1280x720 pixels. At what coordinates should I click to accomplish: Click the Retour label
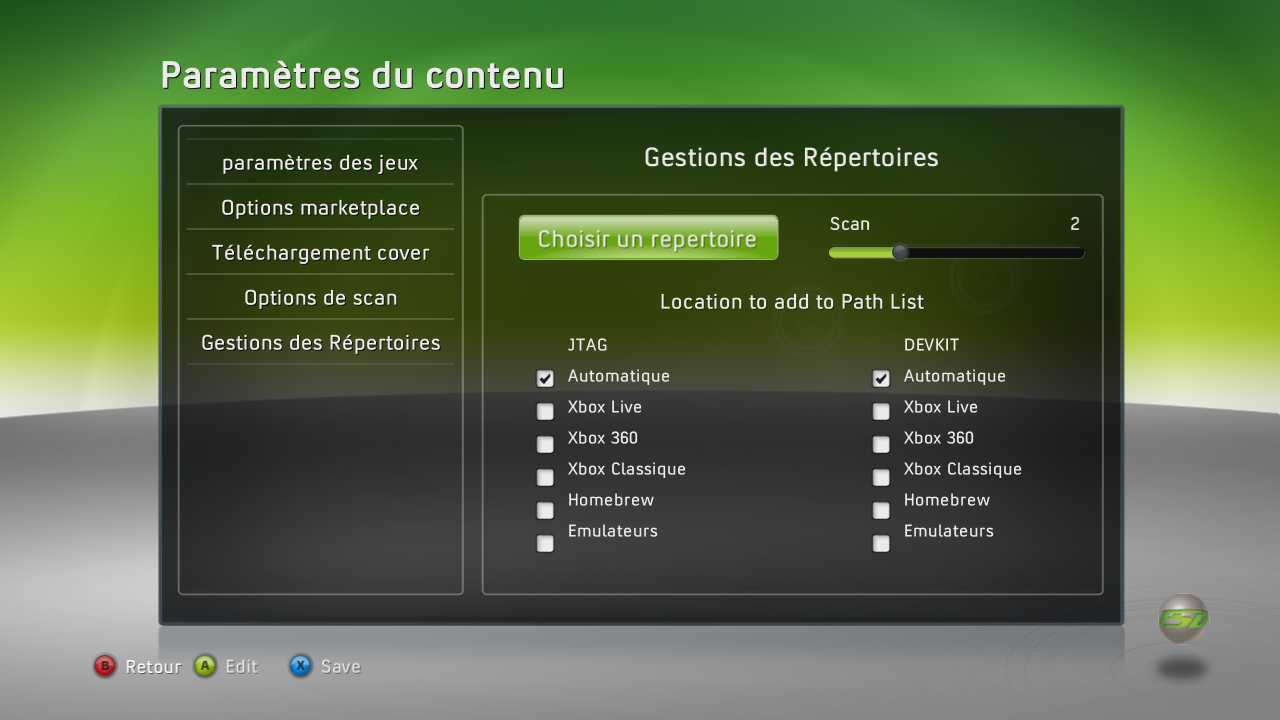pyautogui.click(x=153, y=667)
